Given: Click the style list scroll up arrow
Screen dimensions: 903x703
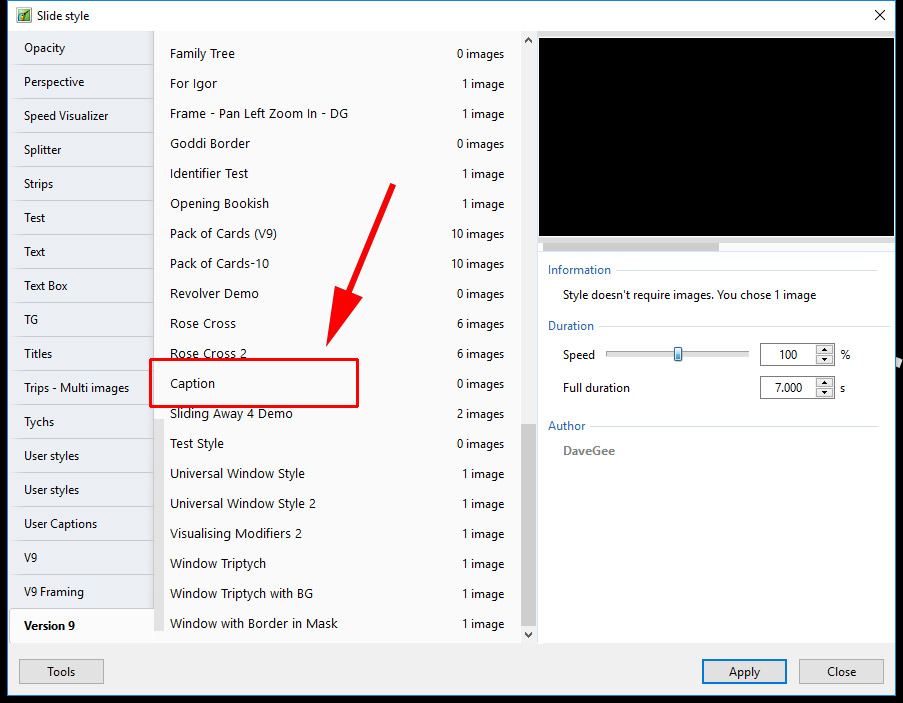Looking at the screenshot, I should pos(528,40).
